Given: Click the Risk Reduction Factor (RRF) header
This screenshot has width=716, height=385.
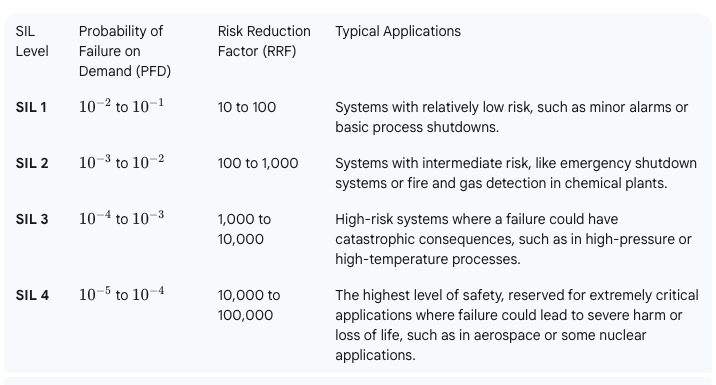Looking at the screenshot, I should (x=264, y=41).
